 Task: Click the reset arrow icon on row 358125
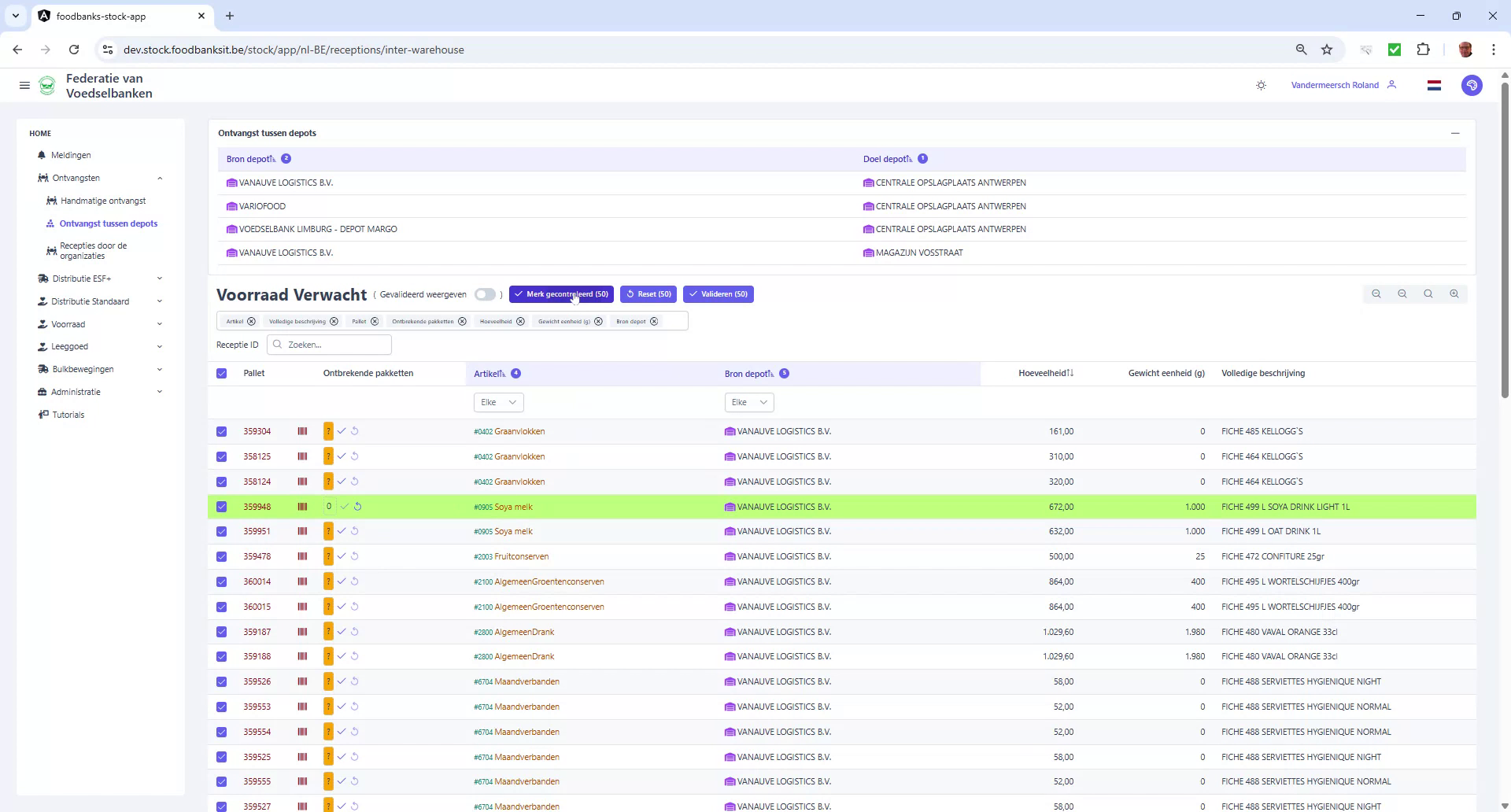click(x=355, y=456)
